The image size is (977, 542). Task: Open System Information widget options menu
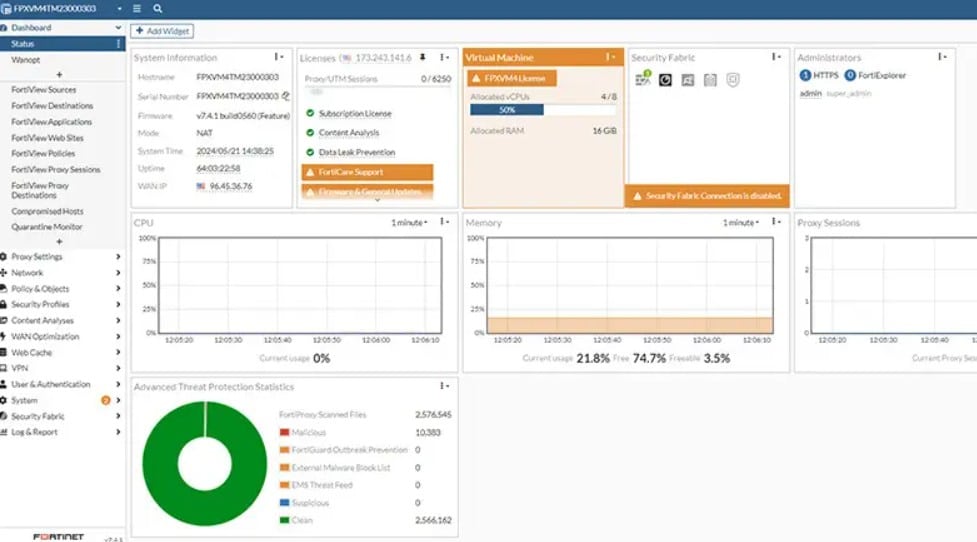pos(279,57)
